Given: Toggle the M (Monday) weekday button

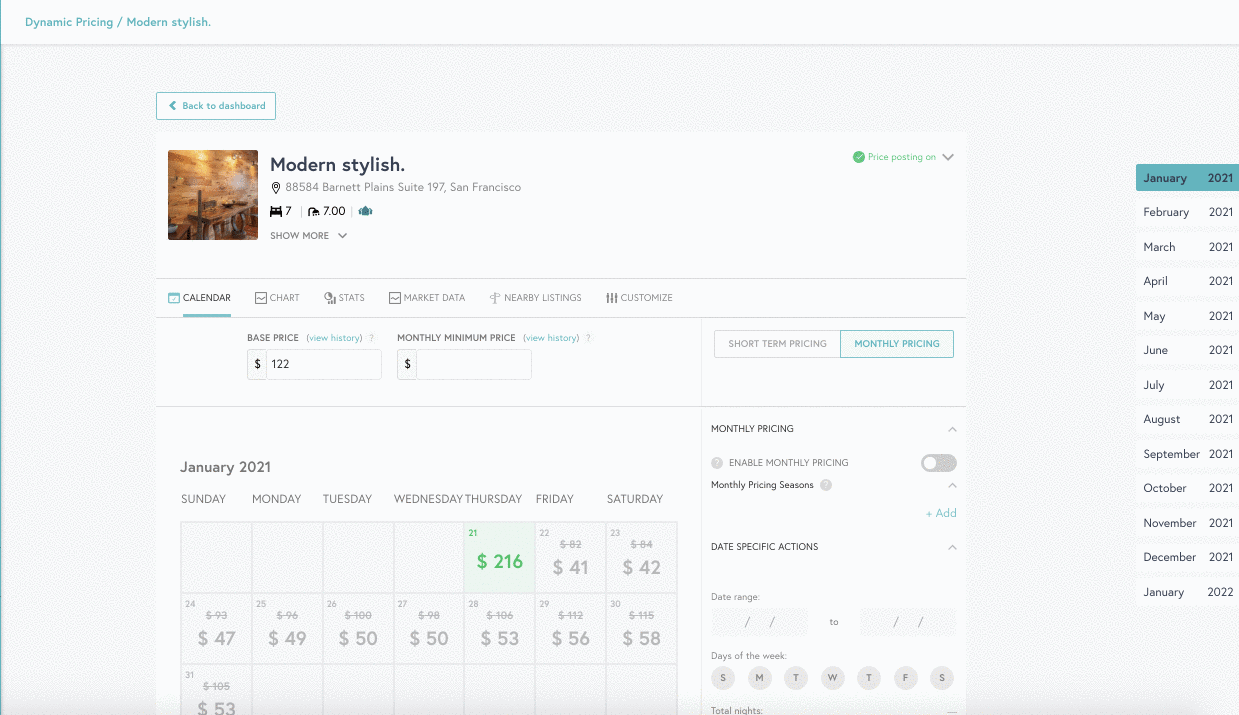Looking at the screenshot, I should tap(759, 678).
